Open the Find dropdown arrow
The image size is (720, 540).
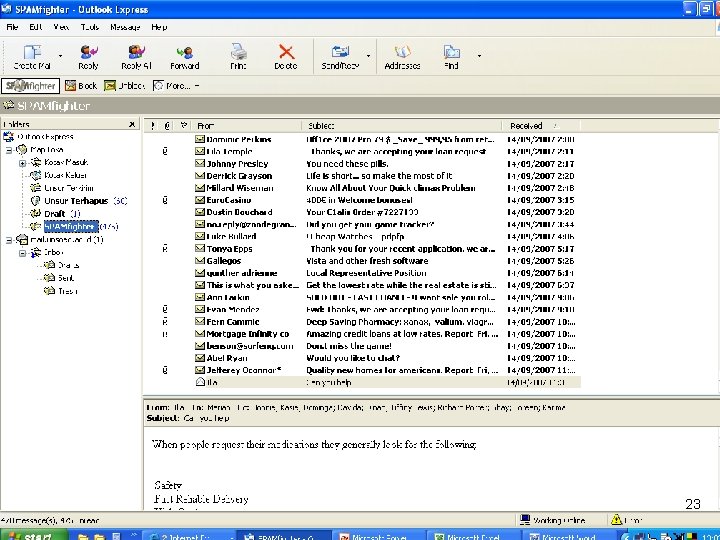[479, 56]
